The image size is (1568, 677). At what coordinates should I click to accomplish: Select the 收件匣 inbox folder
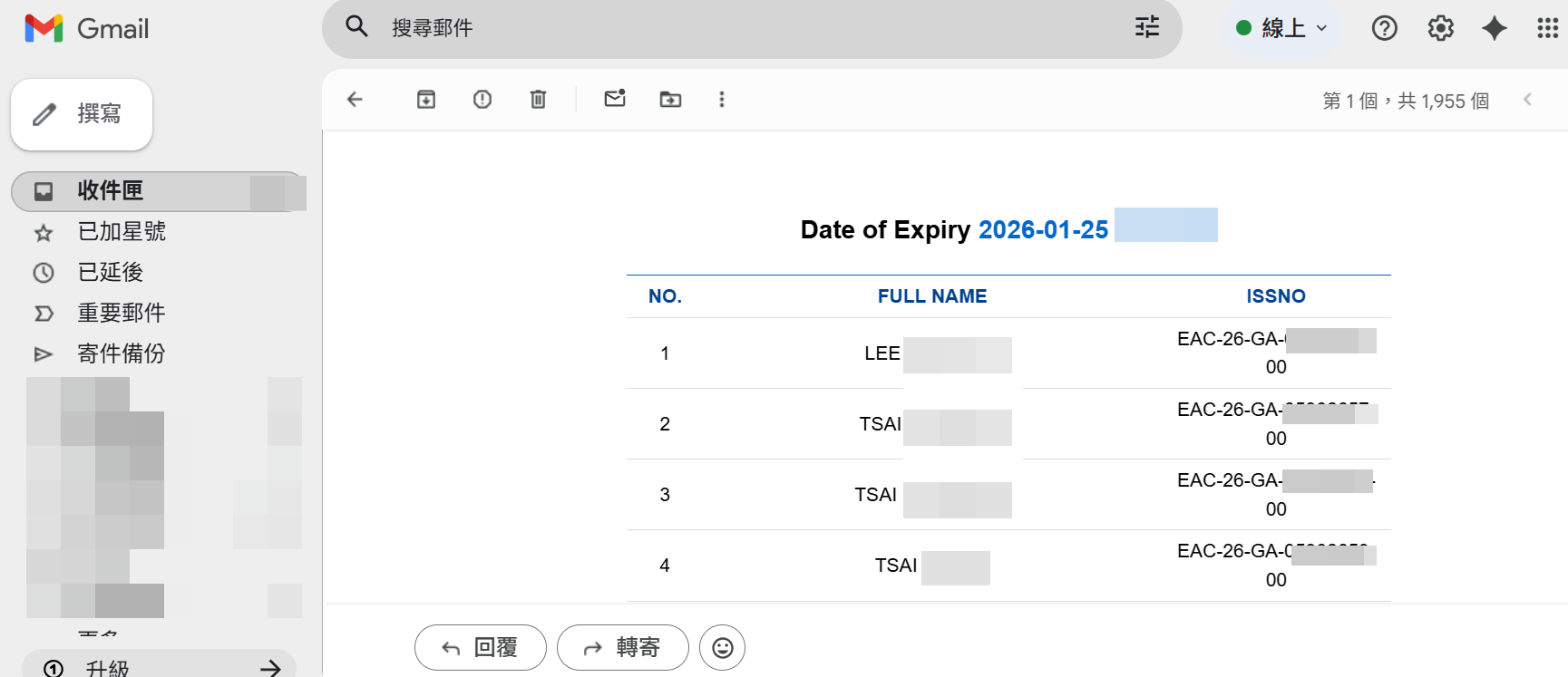tap(111, 191)
